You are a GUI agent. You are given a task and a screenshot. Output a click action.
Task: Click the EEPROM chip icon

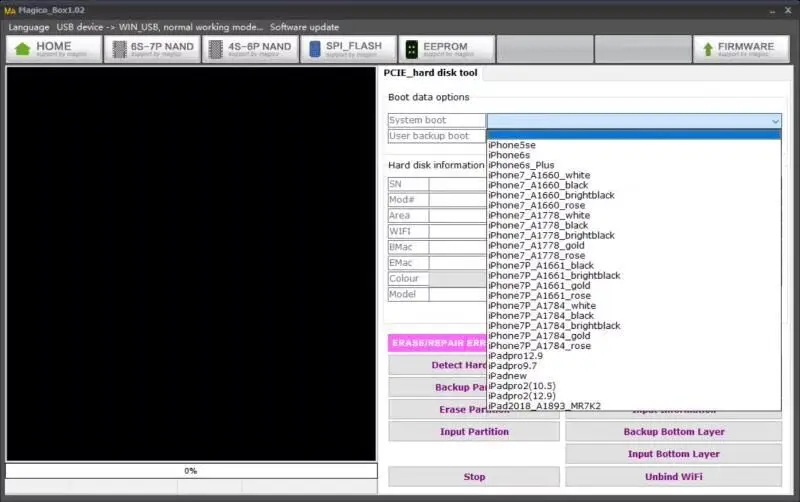(411, 49)
